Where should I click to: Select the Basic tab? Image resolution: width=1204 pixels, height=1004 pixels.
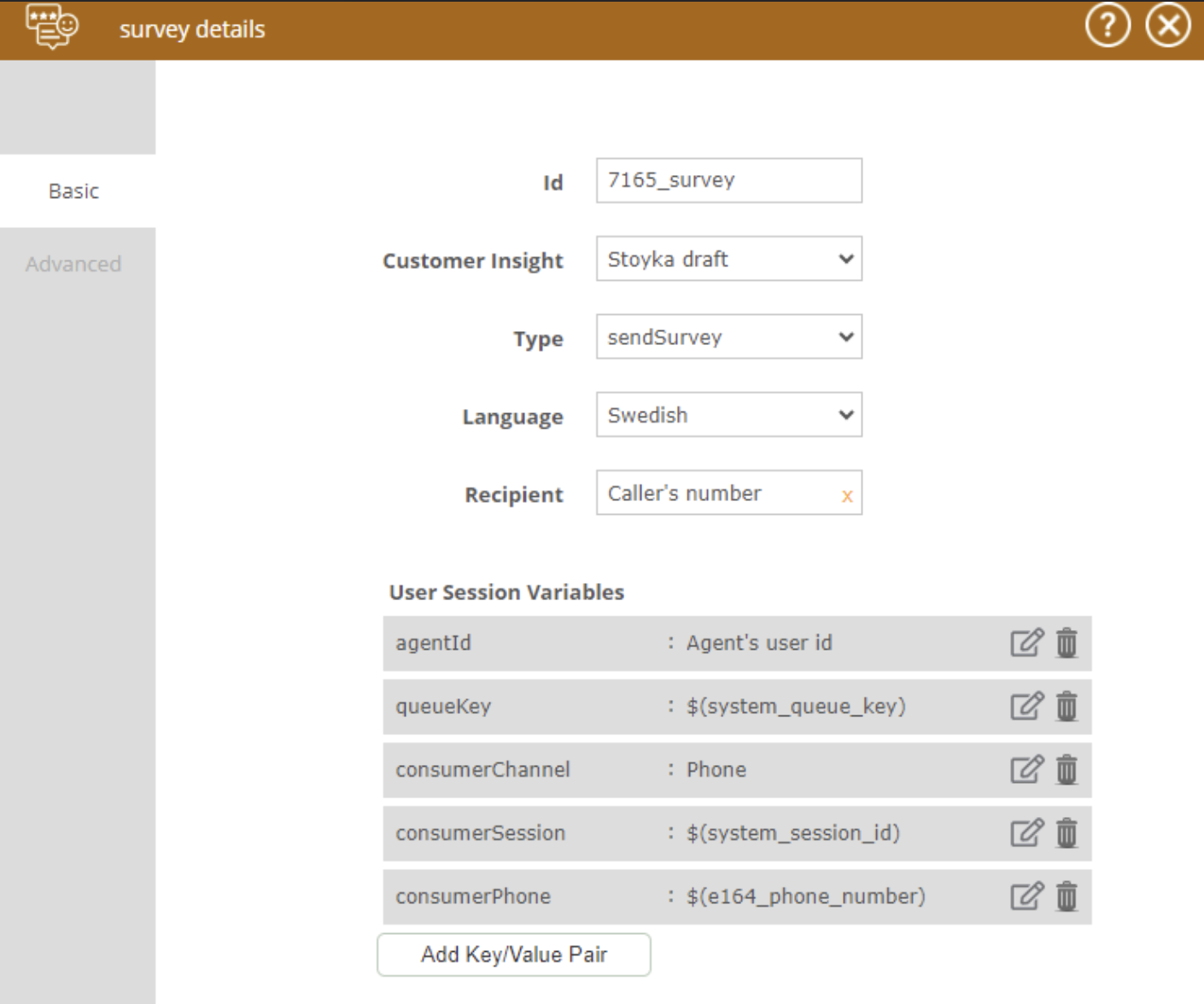pyautogui.click(x=73, y=190)
